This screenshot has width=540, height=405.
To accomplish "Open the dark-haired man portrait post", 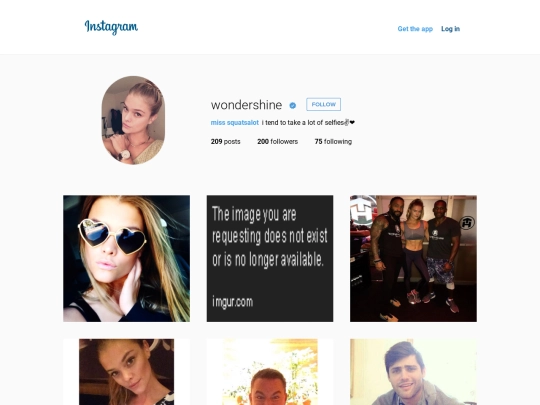I will click(x=413, y=372).
